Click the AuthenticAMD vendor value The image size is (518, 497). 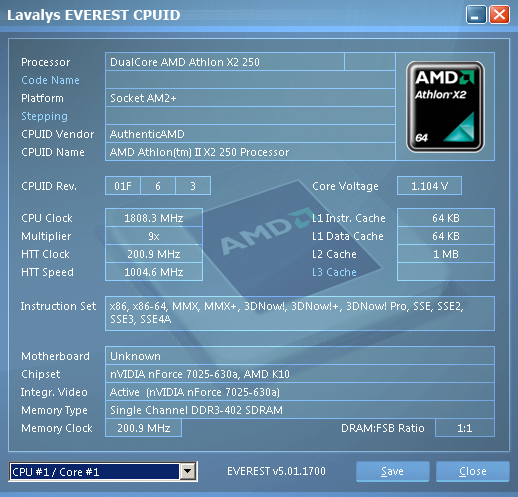coord(250,134)
